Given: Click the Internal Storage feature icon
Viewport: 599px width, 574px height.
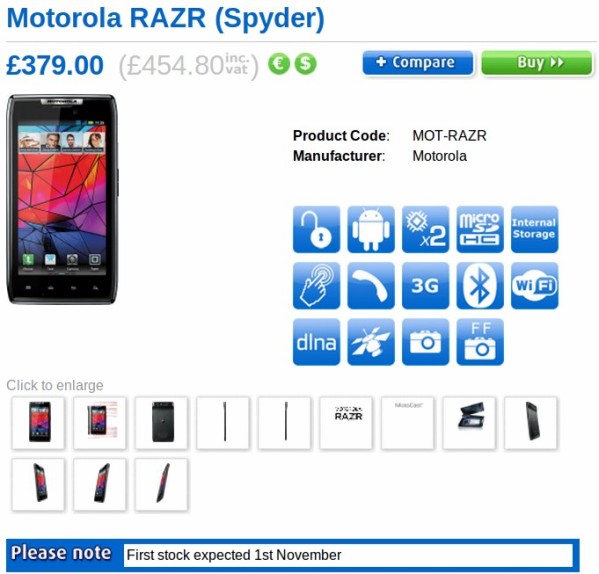Looking at the screenshot, I should pyautogui.click(x=535, y=230).
